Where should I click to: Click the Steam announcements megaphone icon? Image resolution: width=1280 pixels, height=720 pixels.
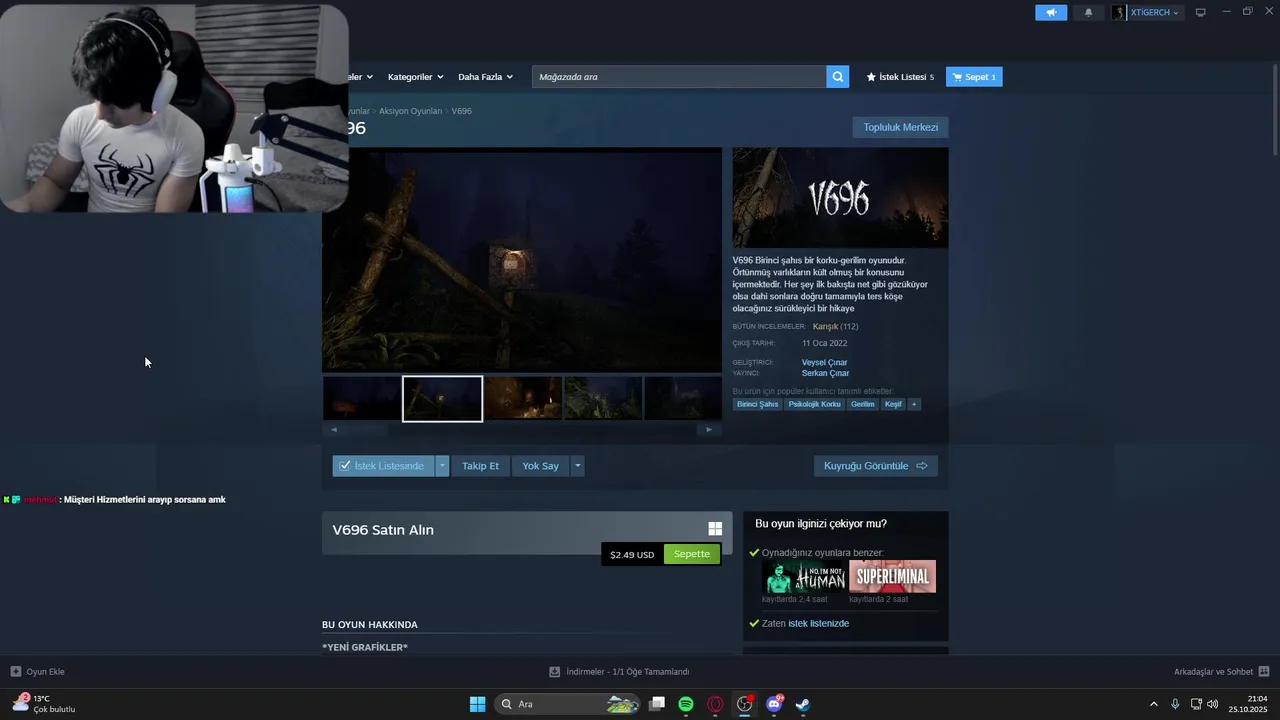point(1051,12)
